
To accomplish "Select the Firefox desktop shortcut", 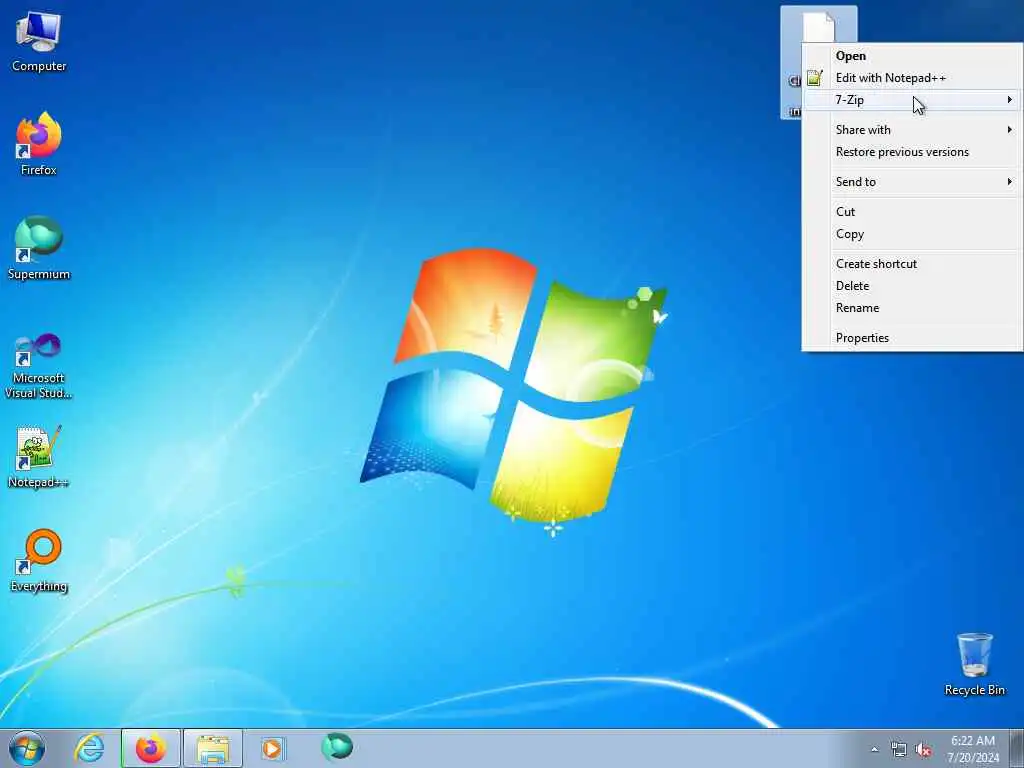I will 39,144.
